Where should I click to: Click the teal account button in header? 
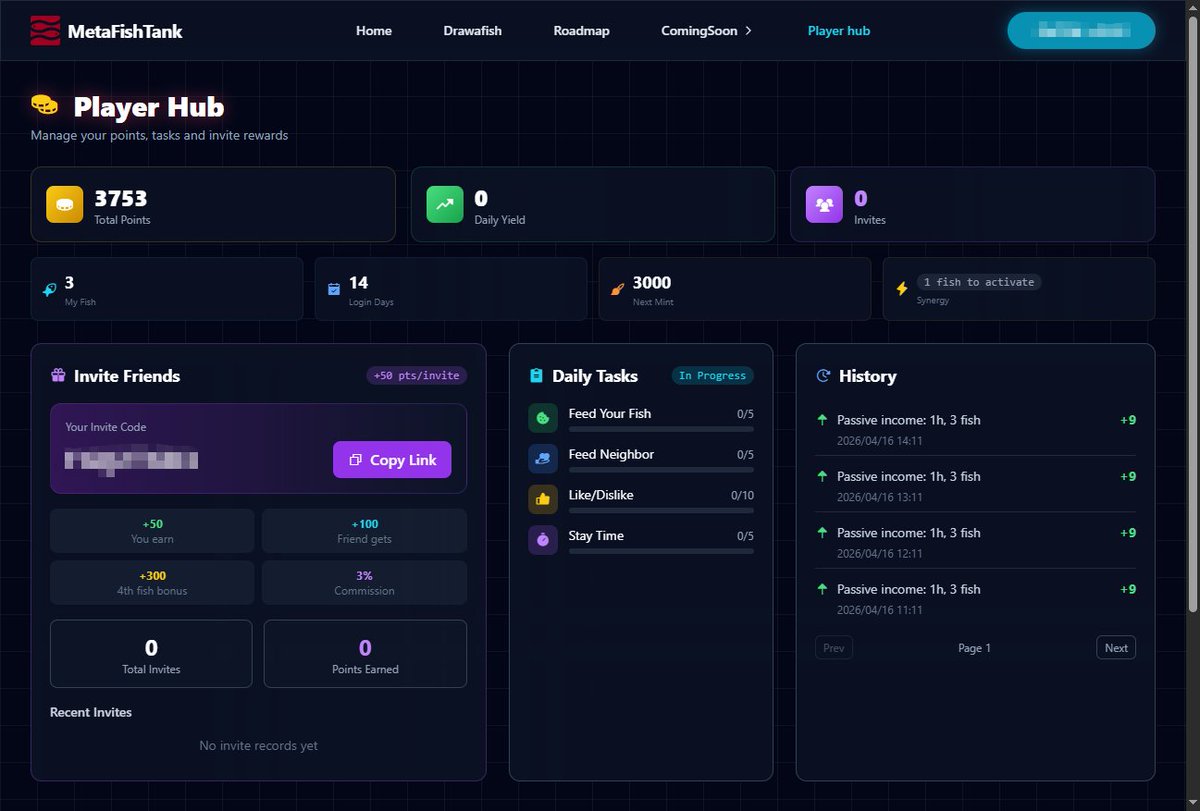pos(1081,31)
